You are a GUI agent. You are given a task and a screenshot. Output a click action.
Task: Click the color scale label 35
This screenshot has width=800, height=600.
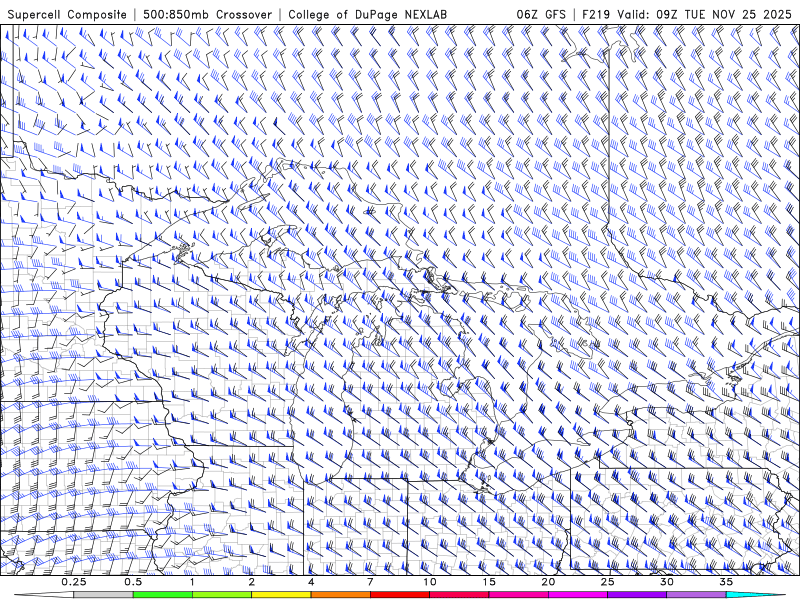[726, 582]
